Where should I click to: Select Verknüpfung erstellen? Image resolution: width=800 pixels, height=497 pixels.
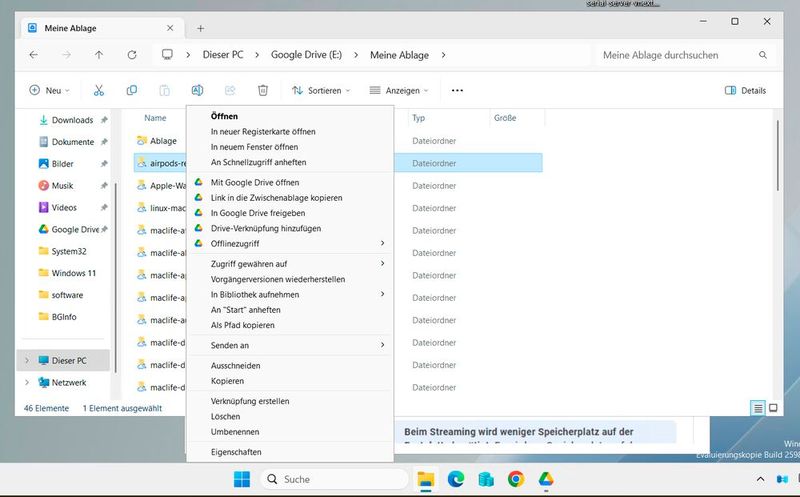pos(290,401)
